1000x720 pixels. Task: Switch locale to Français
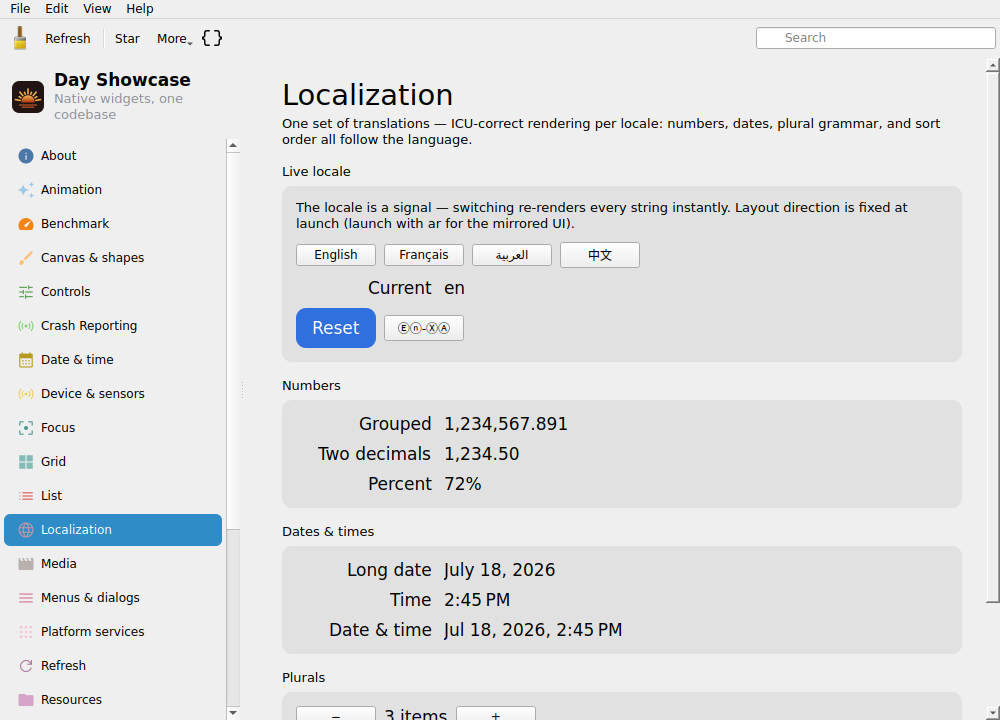click(423, 255)
